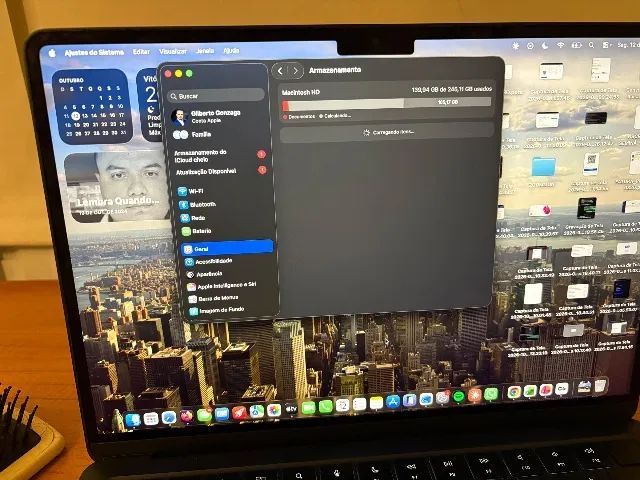
Task: Open the October calendar widget
Action: pos(92,106)
